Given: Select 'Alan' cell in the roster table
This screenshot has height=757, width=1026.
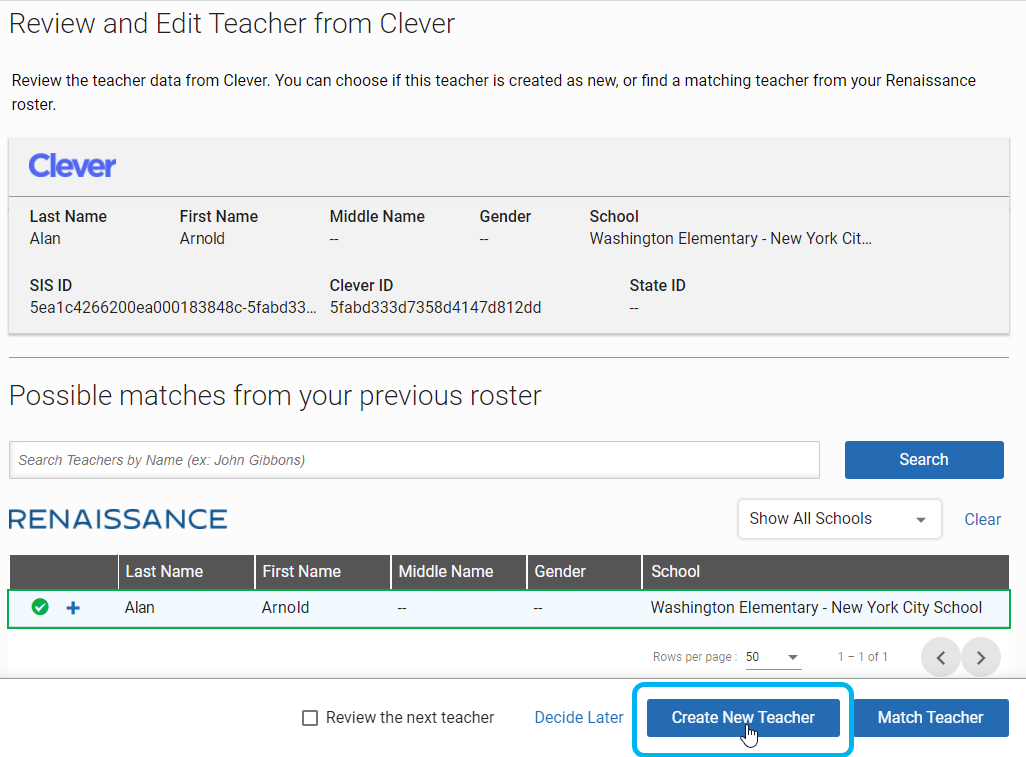Looking at the screenshot, I should pyautogui.click(x=139, y=607).
